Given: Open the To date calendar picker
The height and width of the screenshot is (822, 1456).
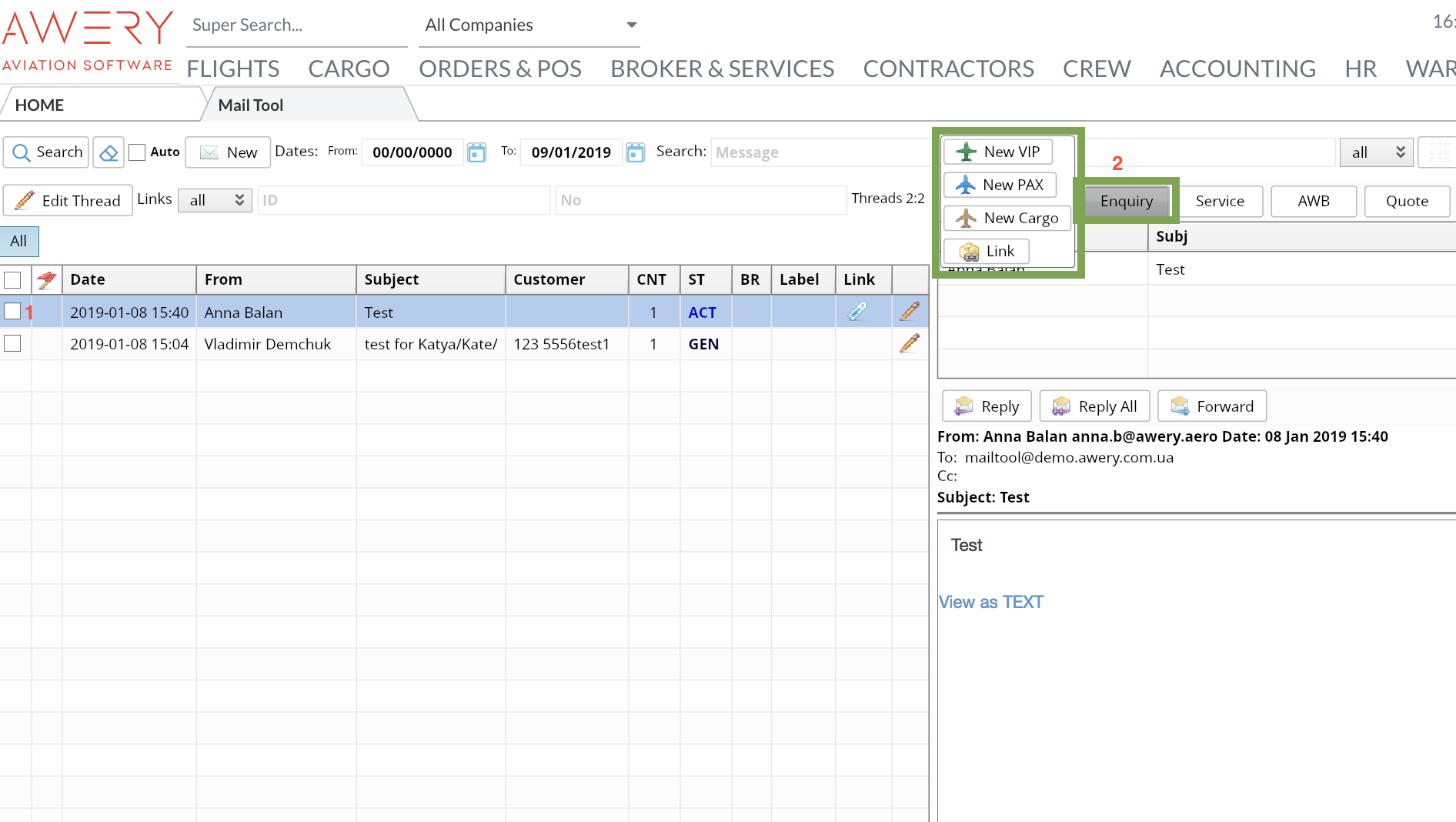Looking at the screenshot, I should [635, 152].
